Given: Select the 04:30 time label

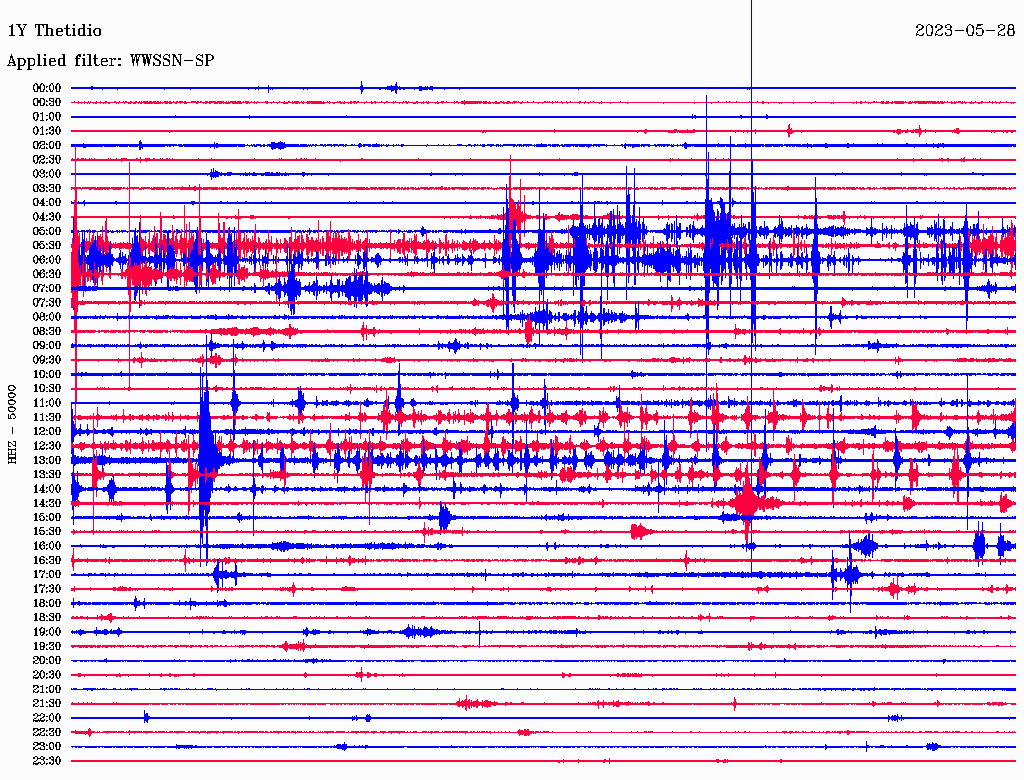Looking at the screenshot, I should [47, 217].
